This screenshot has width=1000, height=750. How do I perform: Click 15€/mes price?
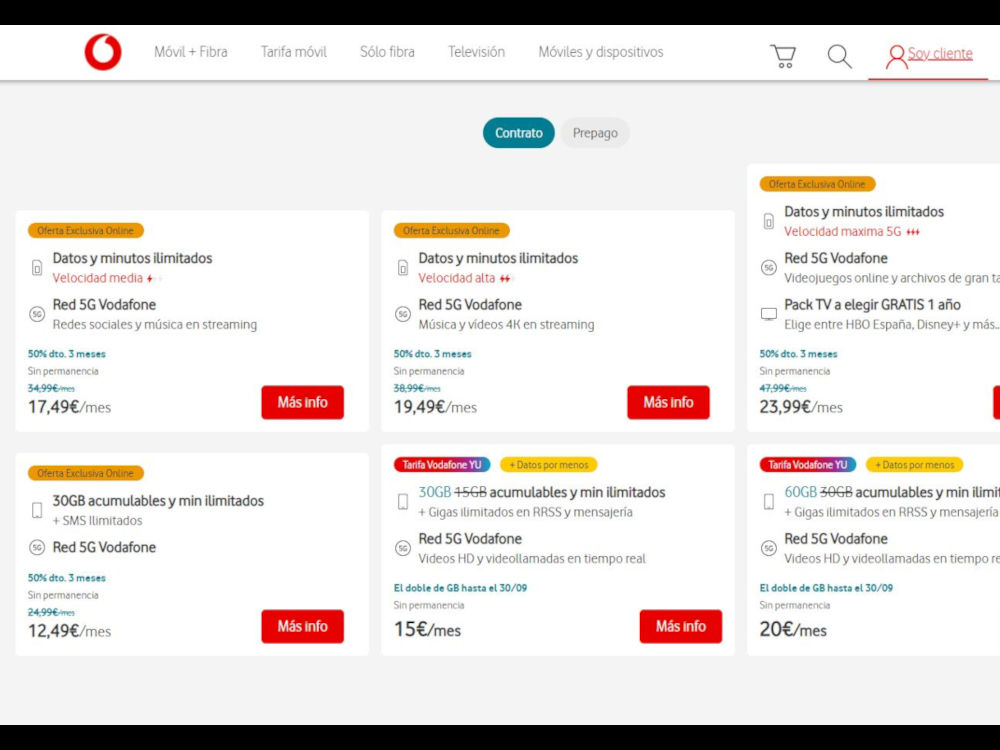(x=427, y=629)
